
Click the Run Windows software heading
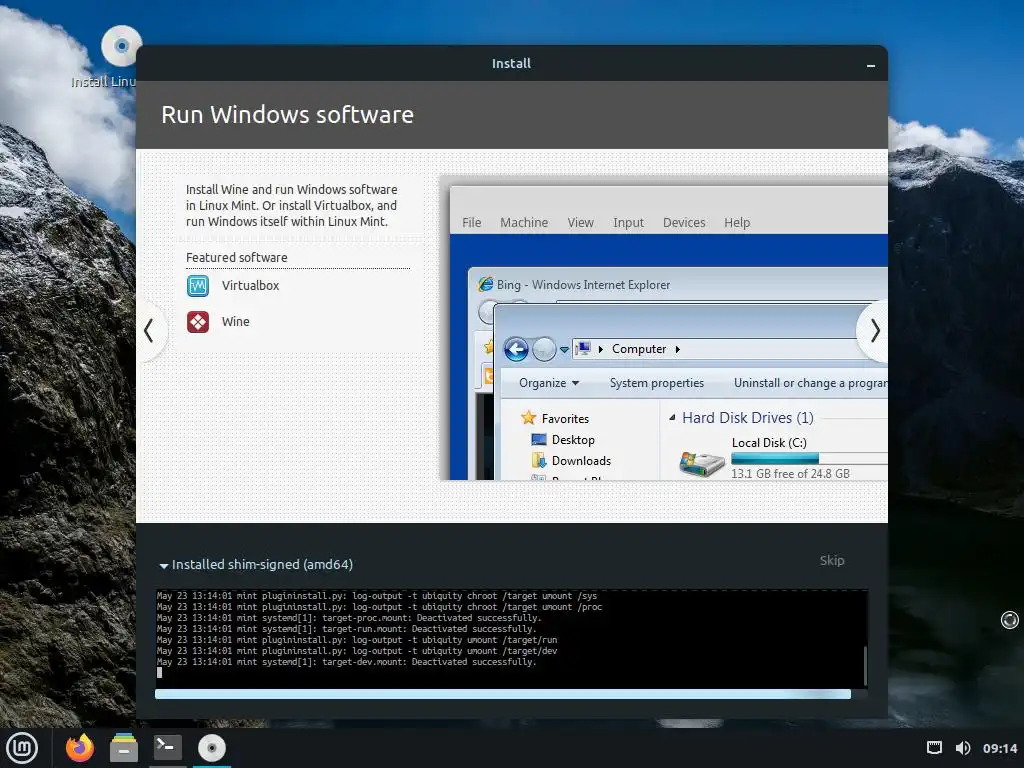pyautogui.click(x=287, y=115)
